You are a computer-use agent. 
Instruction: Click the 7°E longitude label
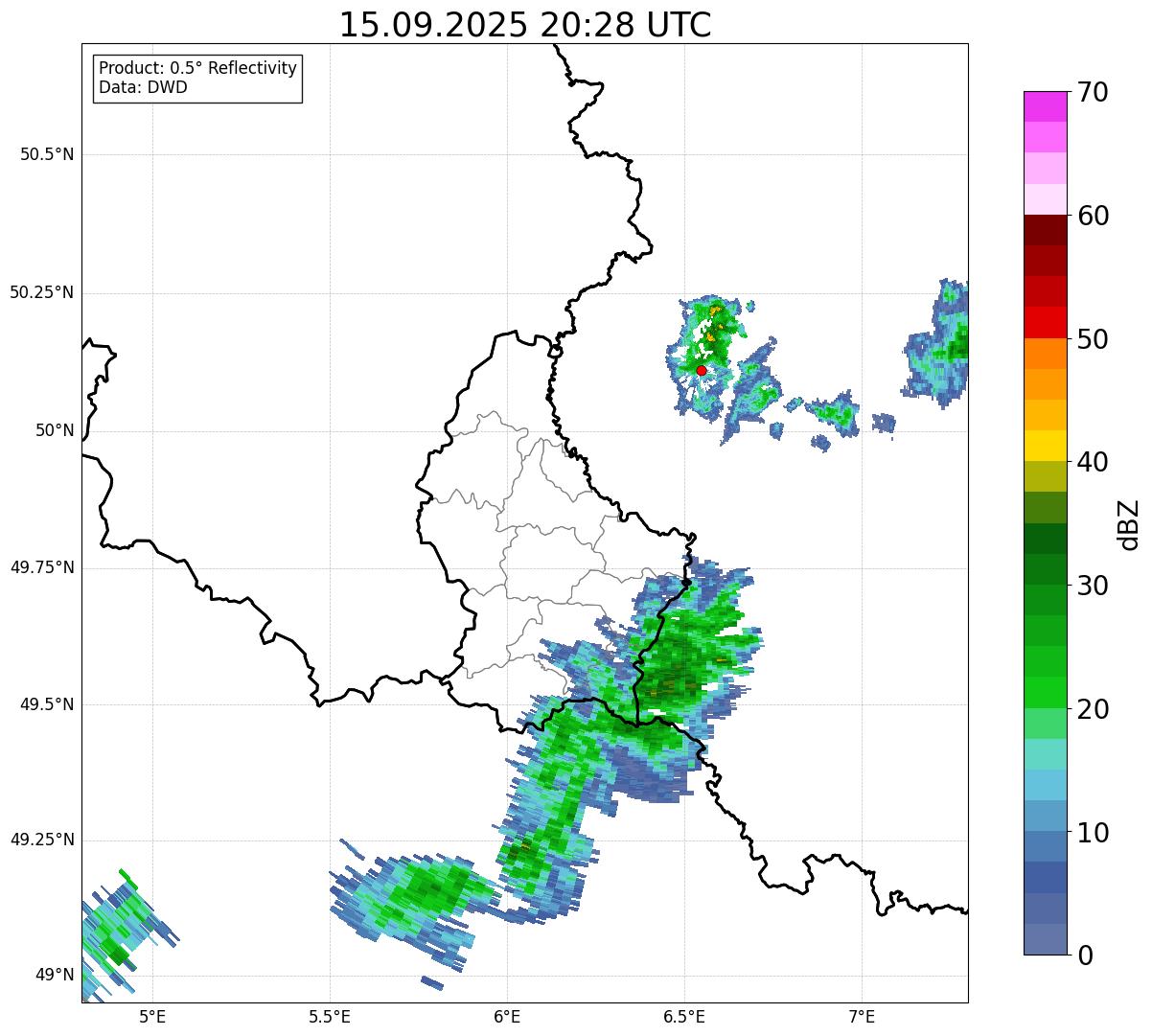click(862, 1016)
